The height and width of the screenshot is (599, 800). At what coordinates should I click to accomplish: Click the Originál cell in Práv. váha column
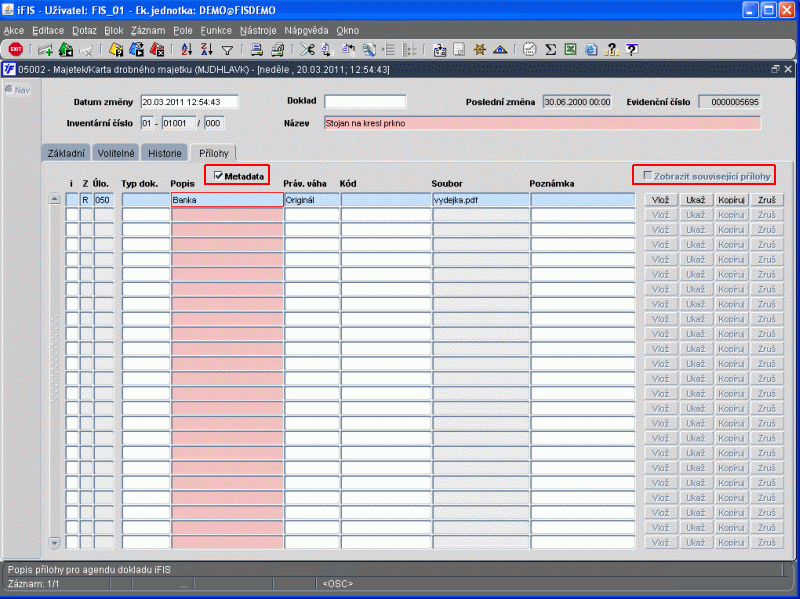point(312,200)
